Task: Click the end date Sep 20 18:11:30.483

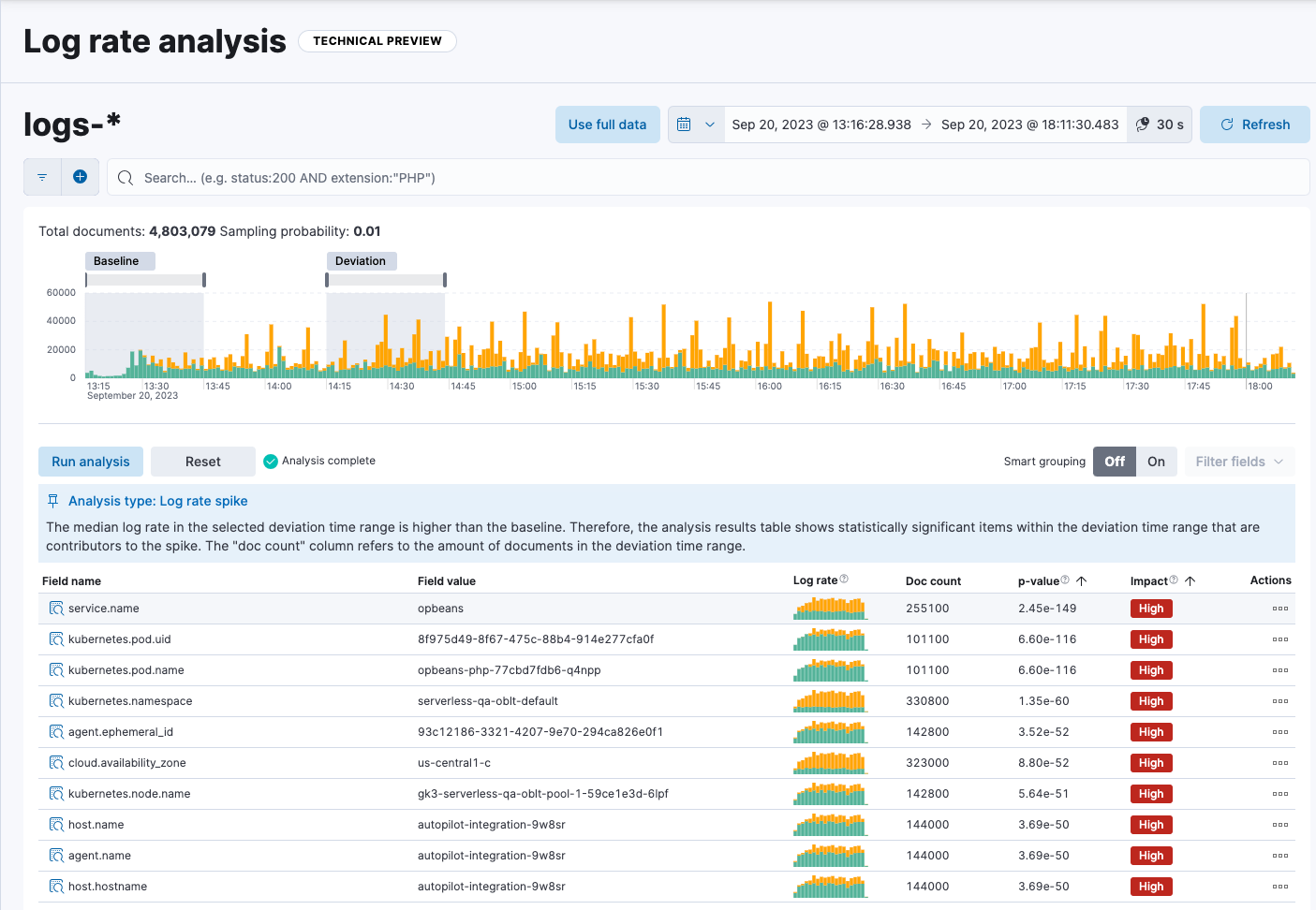Action: point(1029,125)
